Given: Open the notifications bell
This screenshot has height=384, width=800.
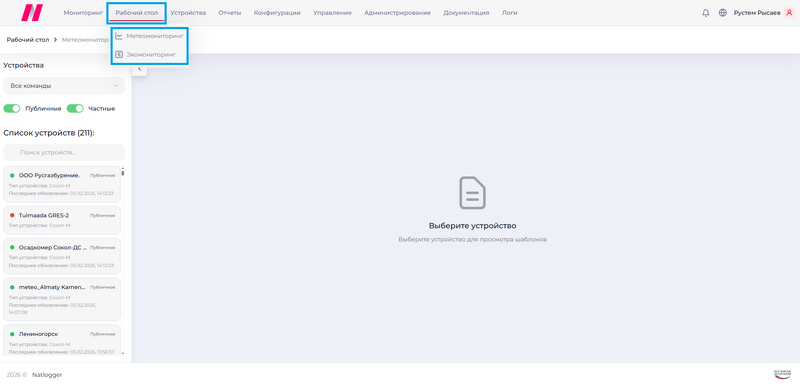Looking at the screenshot, I should point(706,13).
